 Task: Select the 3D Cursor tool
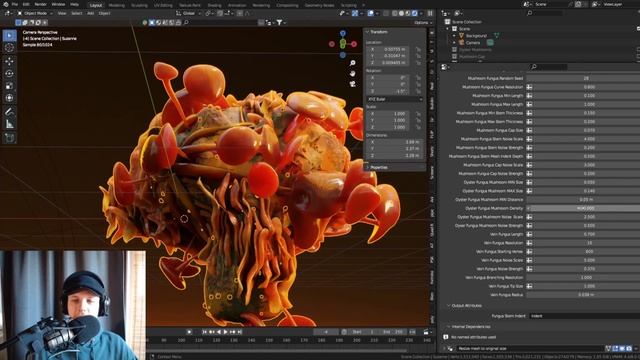coord(9,48)
